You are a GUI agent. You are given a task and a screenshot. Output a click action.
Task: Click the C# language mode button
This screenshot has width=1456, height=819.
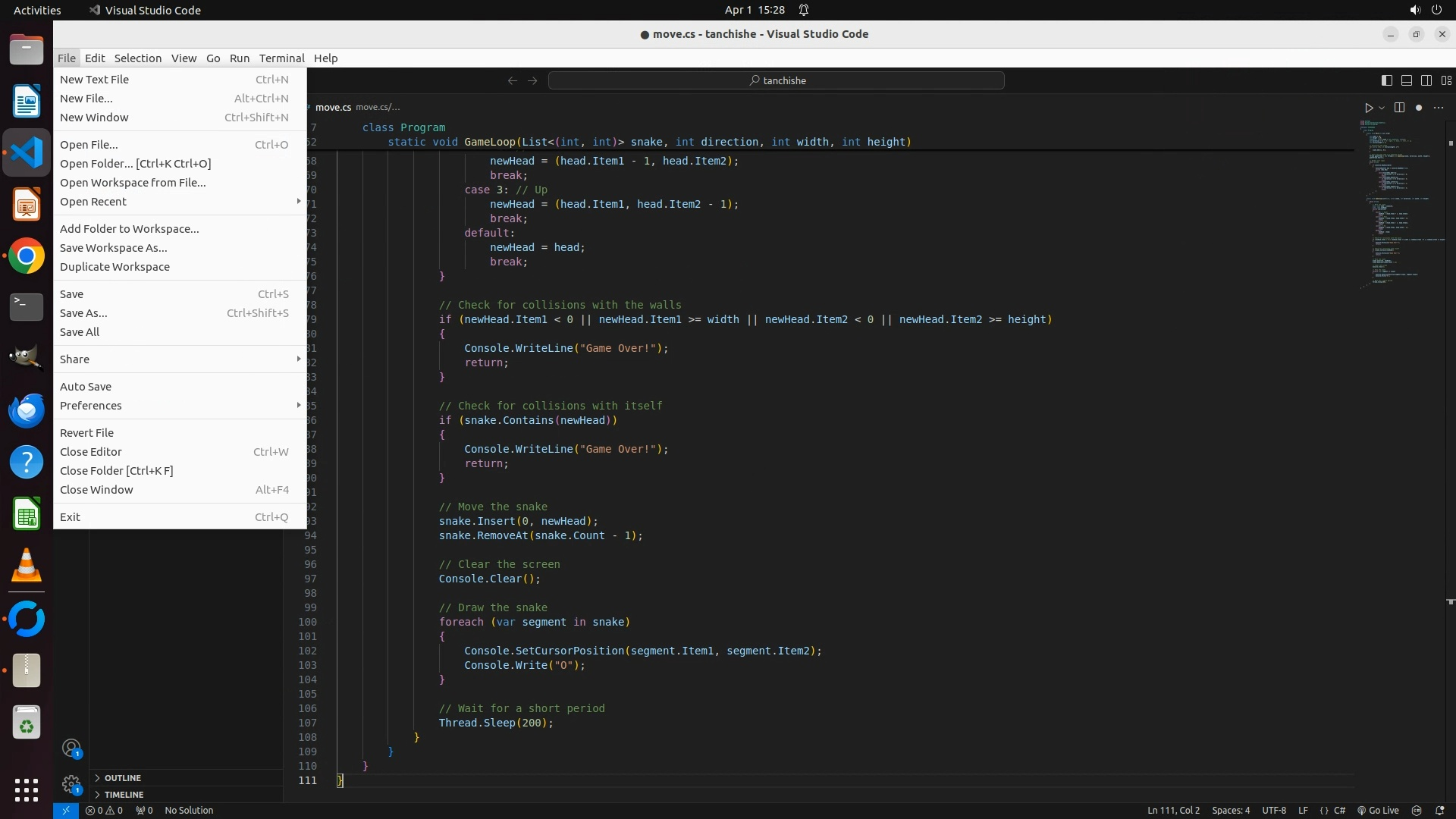[1339, 810]
